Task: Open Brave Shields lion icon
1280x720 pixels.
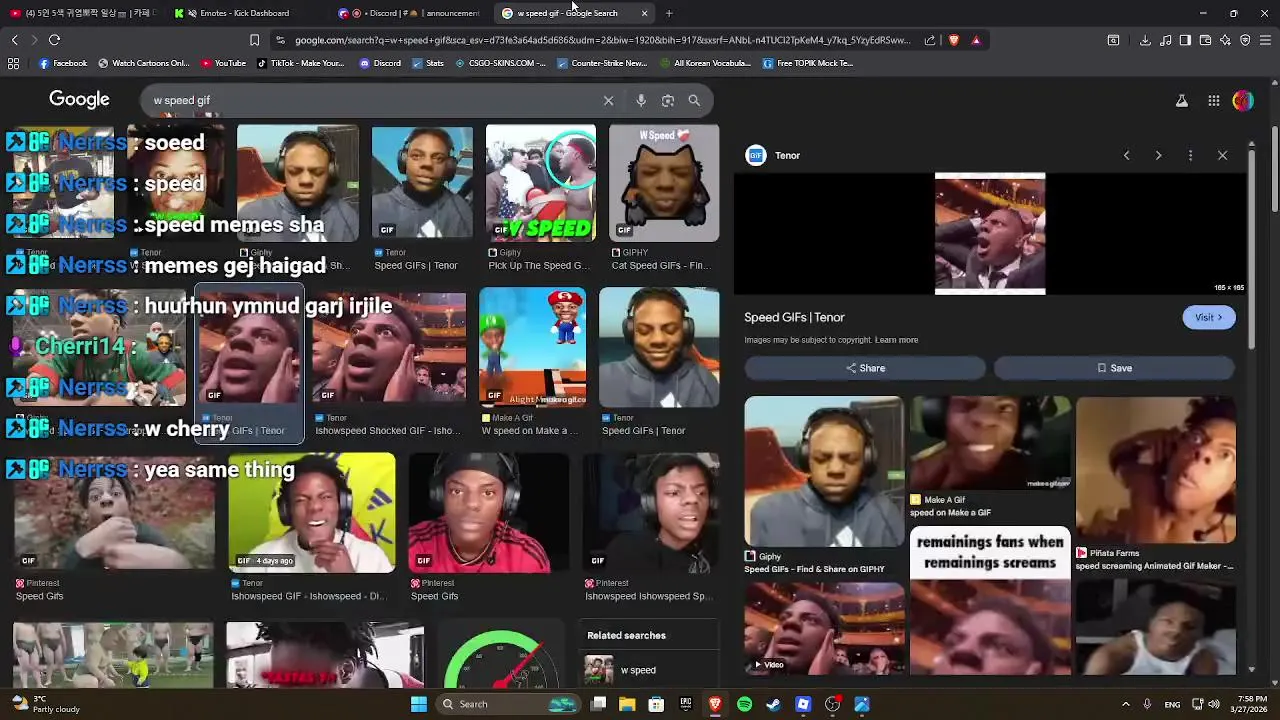Action: coord(953,40)
